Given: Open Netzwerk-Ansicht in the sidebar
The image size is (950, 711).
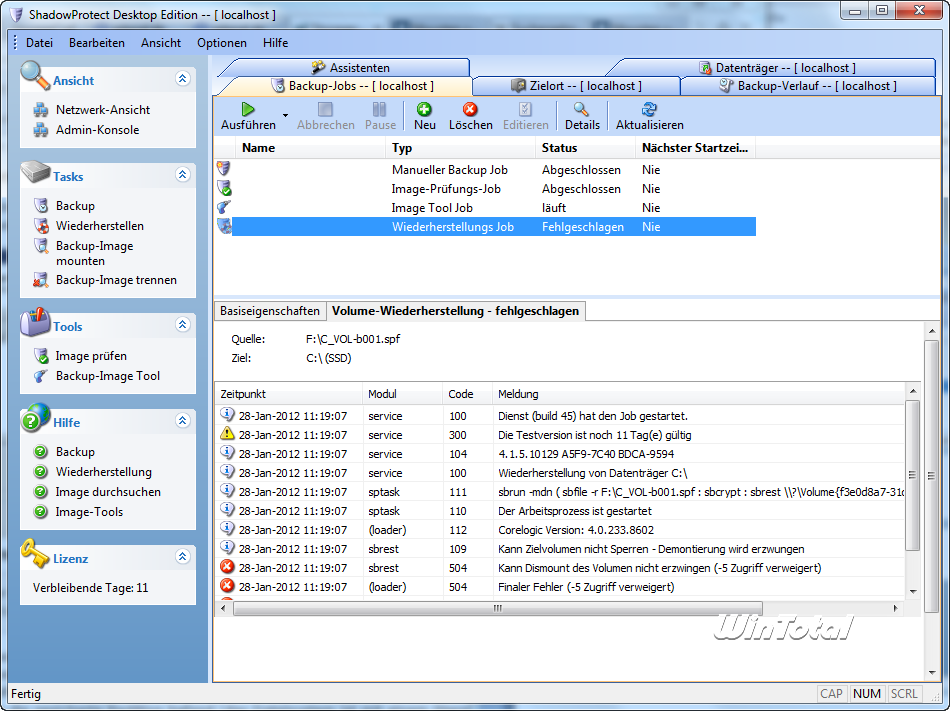Looking at the screenshot, I should tap(102, 110).
